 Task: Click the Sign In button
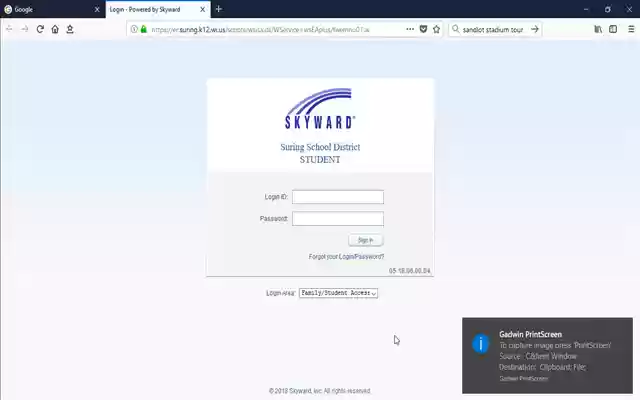pos(366,240)
